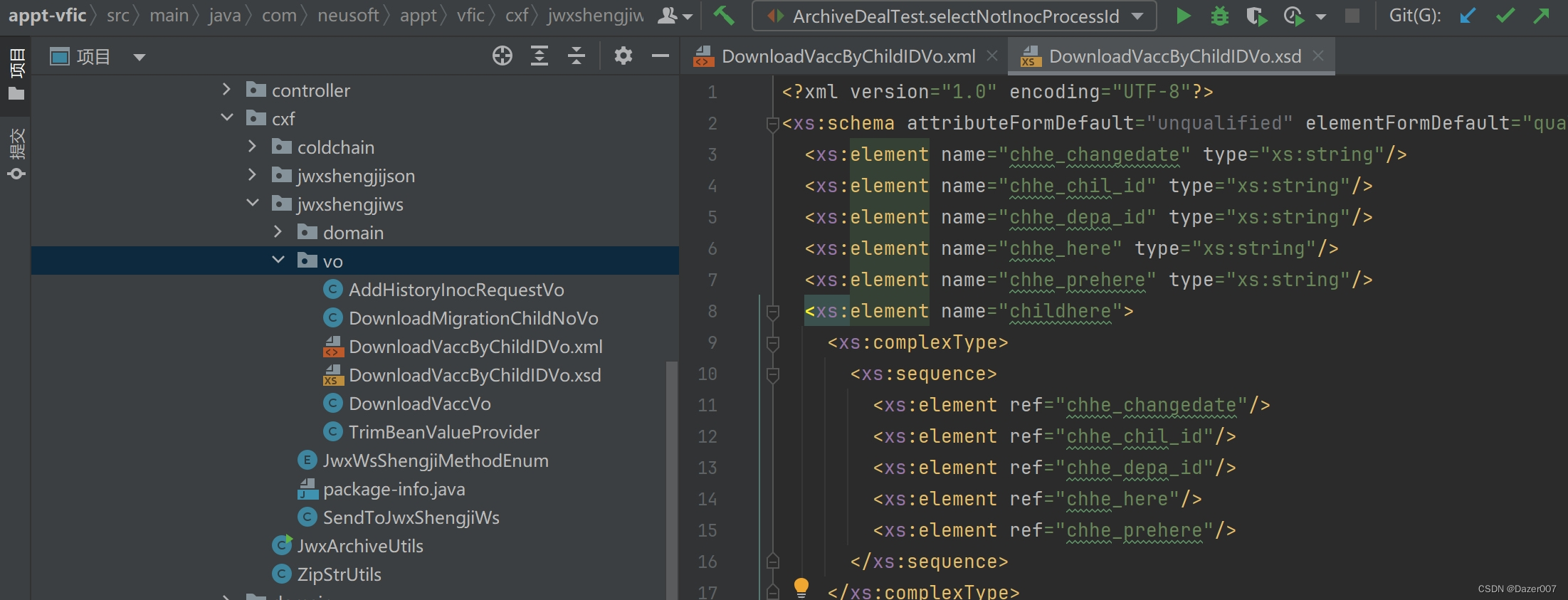Open the run configuration dropdown
This screenshot has width=1568, height=600.
pos(1137,16)
